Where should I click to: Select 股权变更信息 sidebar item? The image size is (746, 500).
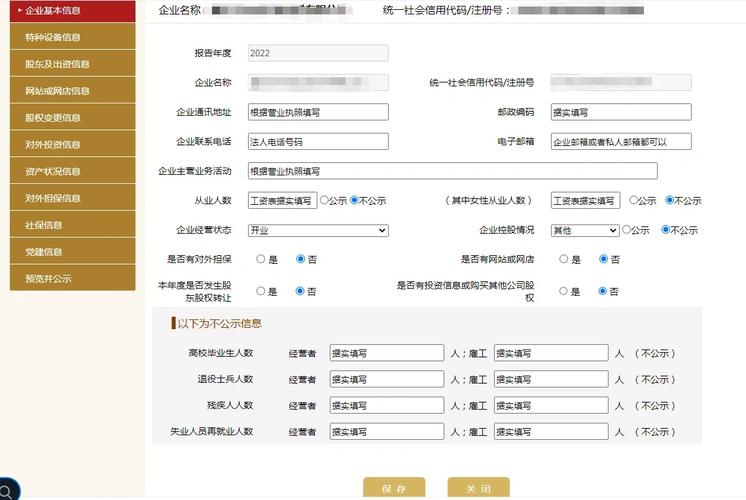[x=72, y=118]
